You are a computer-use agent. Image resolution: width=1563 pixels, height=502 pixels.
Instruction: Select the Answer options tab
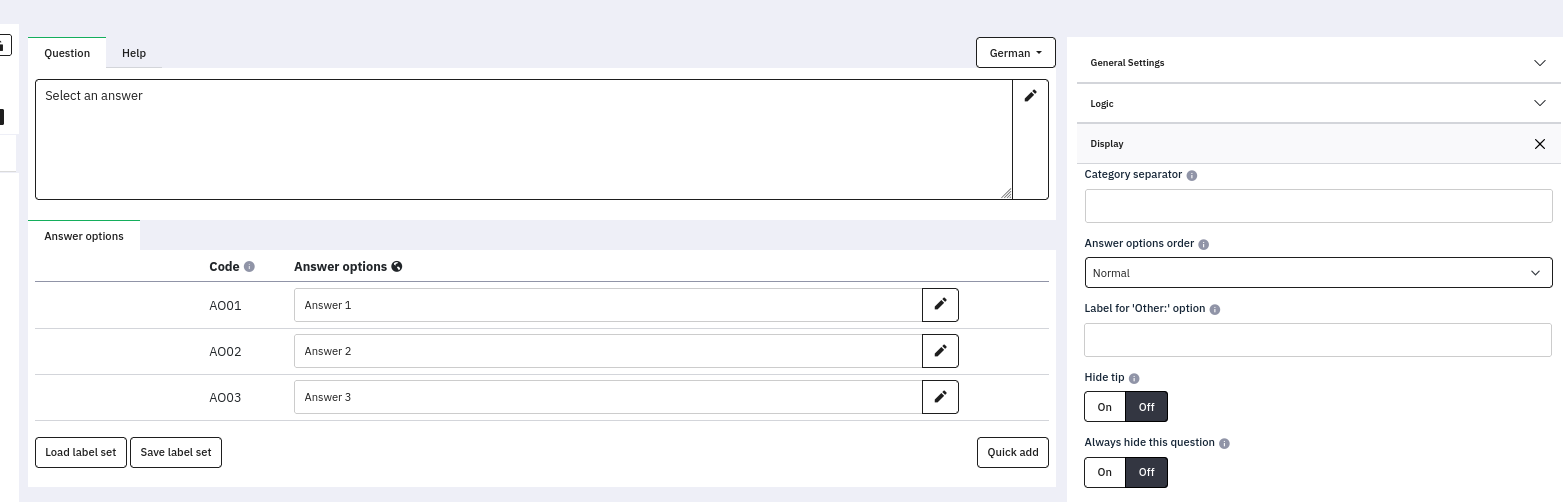pos(84,236)
